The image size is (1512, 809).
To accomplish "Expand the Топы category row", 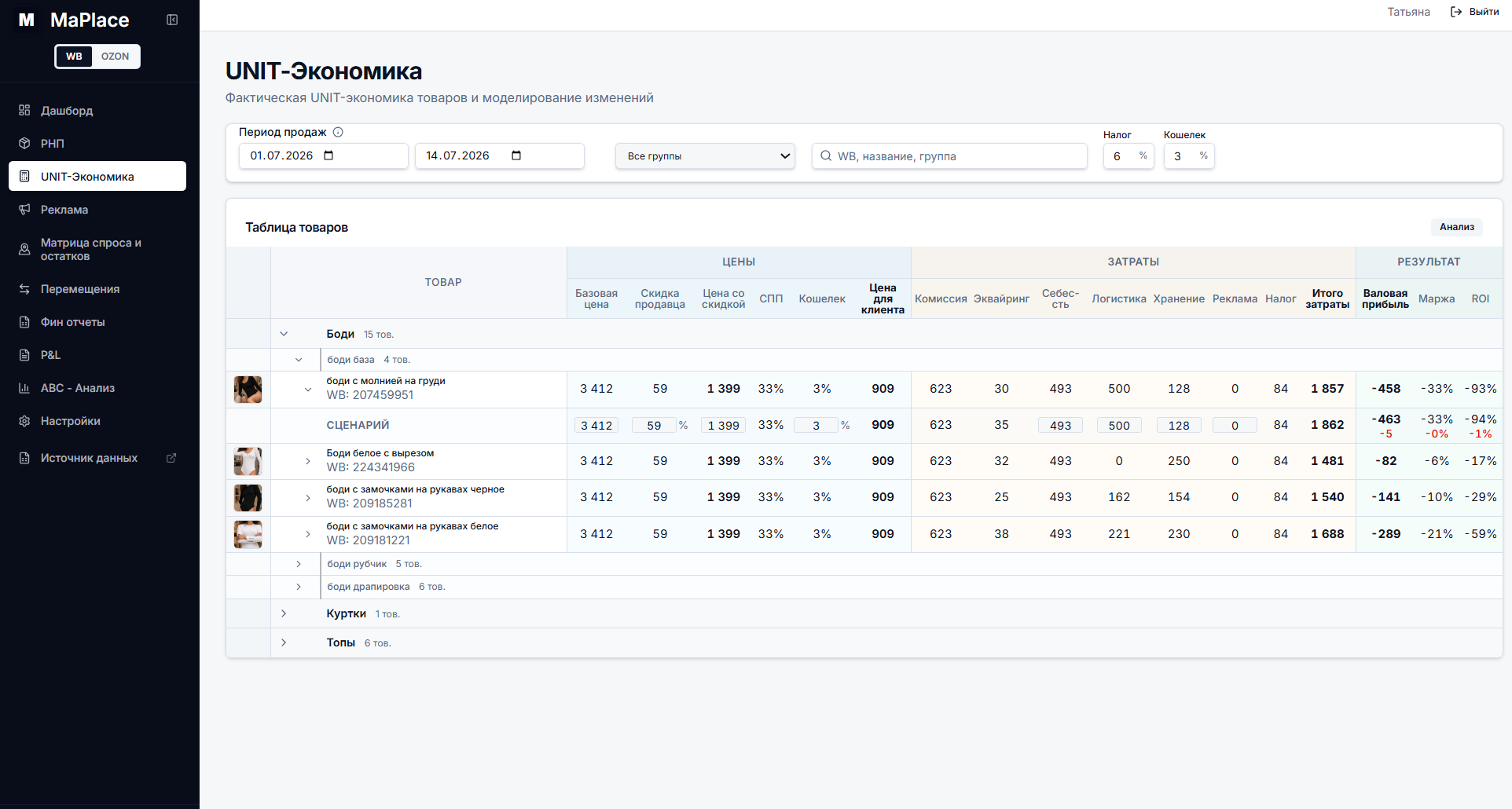I will (284, 642).
